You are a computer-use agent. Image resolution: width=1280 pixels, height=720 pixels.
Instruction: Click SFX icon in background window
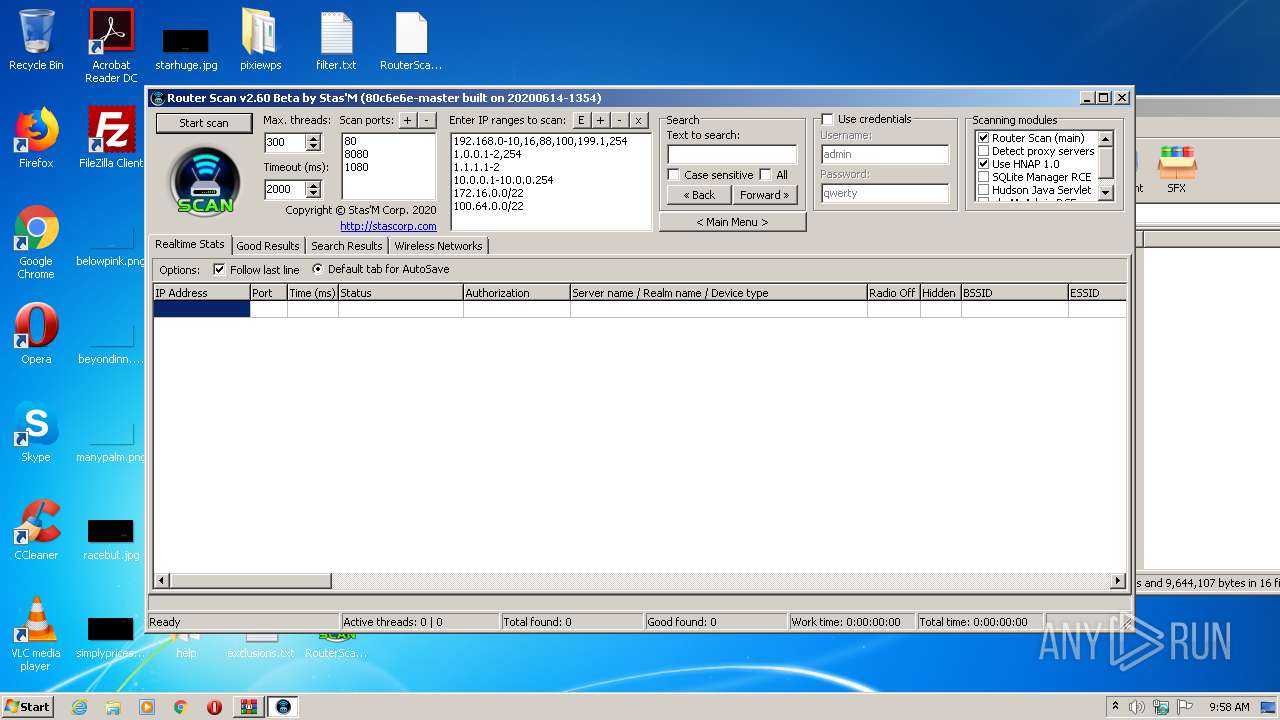(1177, 169)
